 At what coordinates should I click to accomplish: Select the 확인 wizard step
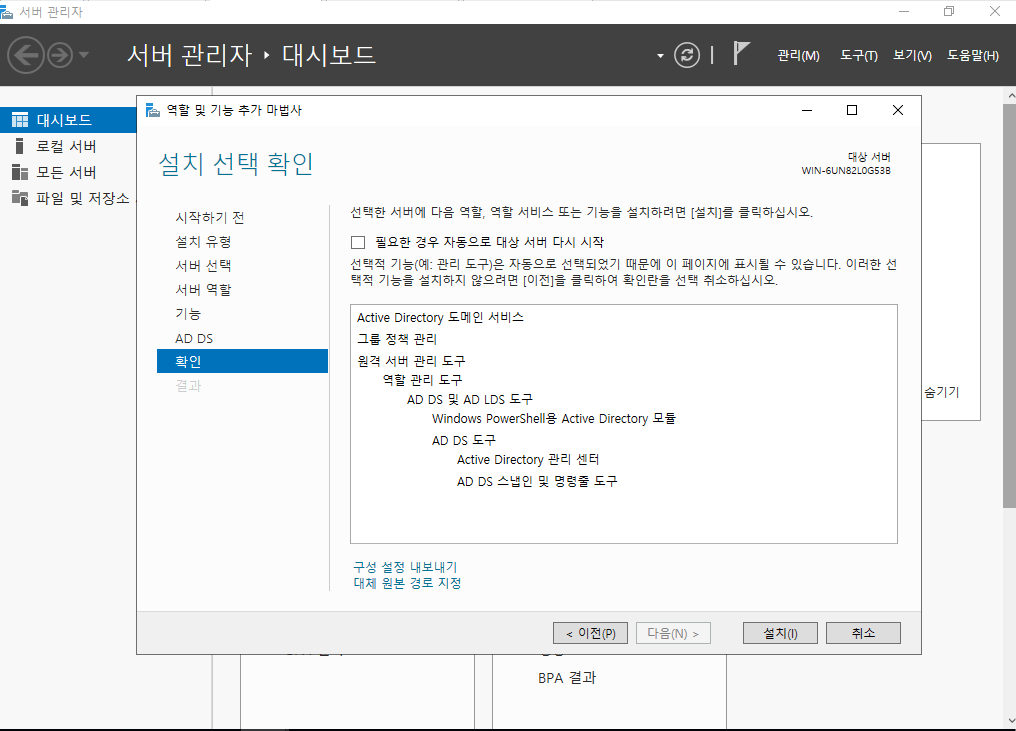(242, 361)
